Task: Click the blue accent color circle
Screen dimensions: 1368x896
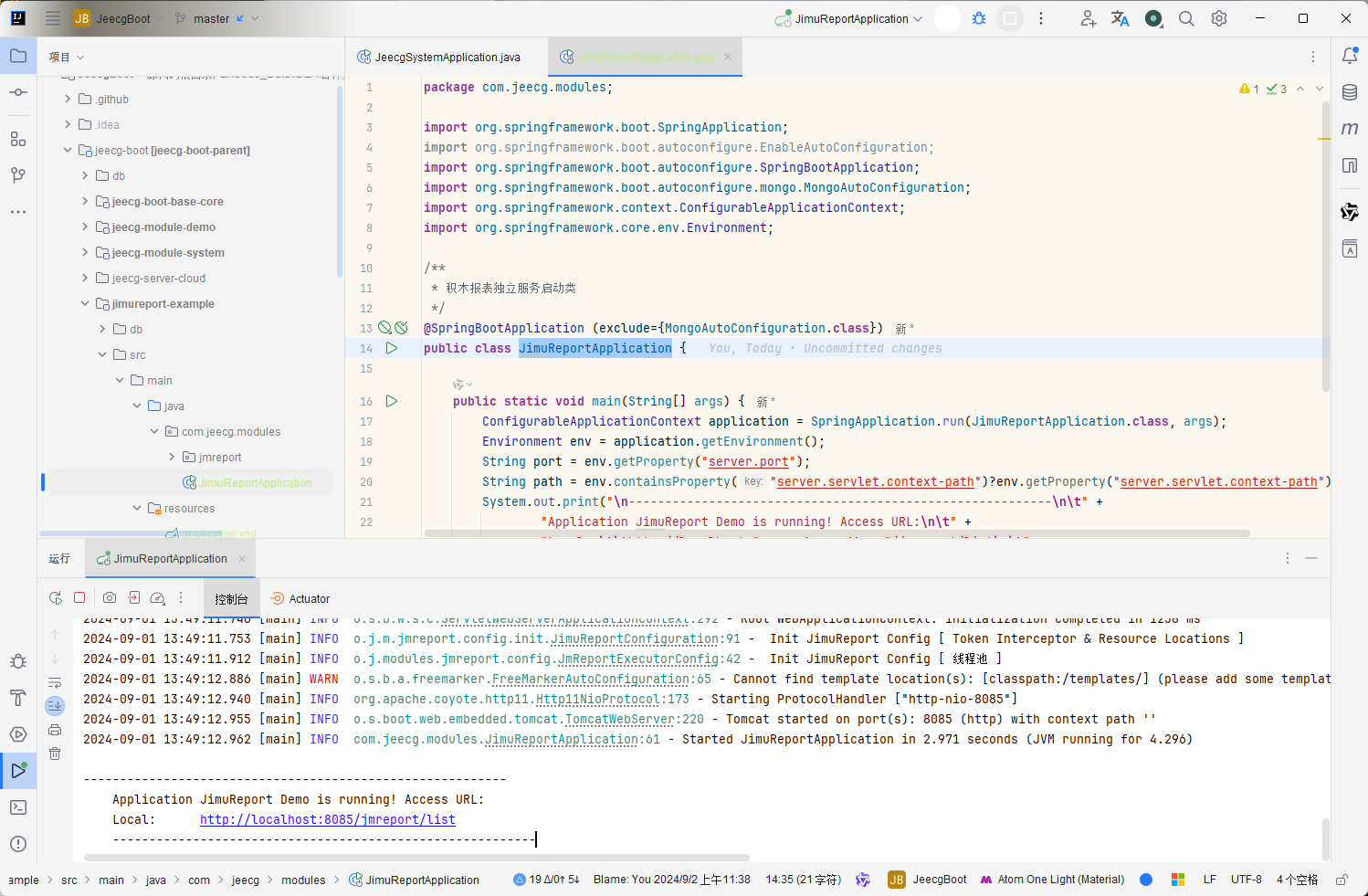Action: [1146, 880]
